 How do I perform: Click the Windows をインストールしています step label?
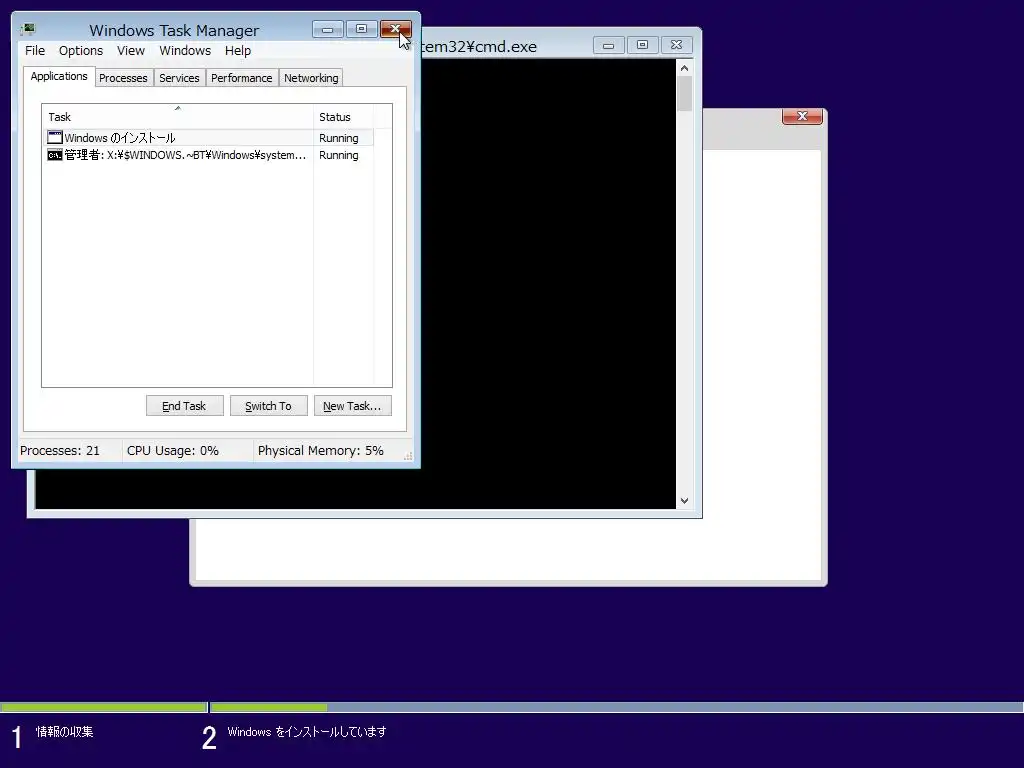pyautogui.click(x=306, y=731)
